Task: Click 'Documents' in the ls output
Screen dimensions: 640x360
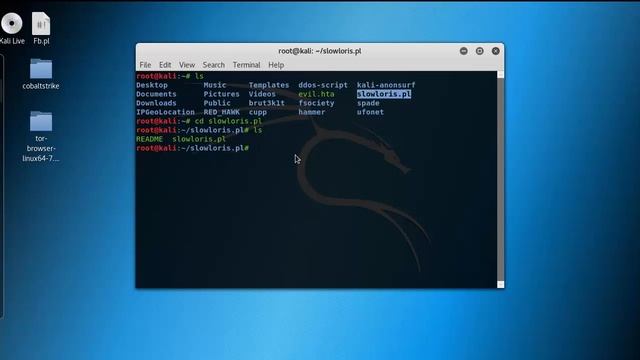Action: tap(156, 94)
